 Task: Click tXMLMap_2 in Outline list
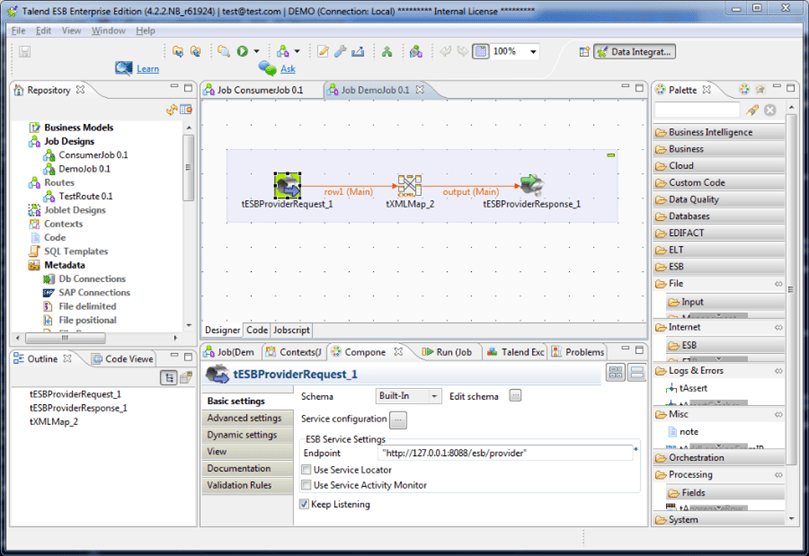[54, 421]
